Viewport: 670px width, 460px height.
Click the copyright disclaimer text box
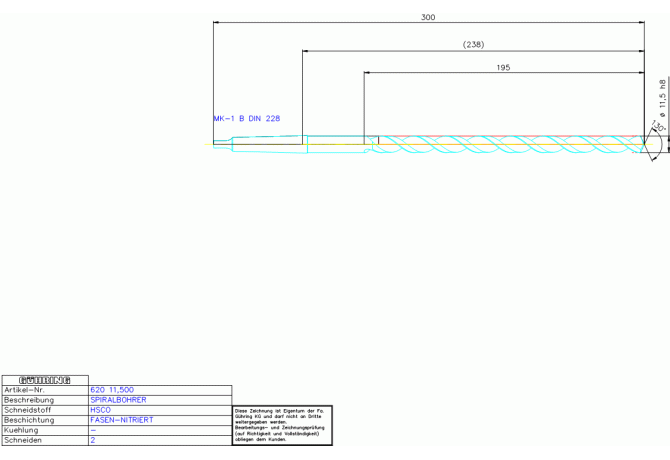[x=282, y=425]
